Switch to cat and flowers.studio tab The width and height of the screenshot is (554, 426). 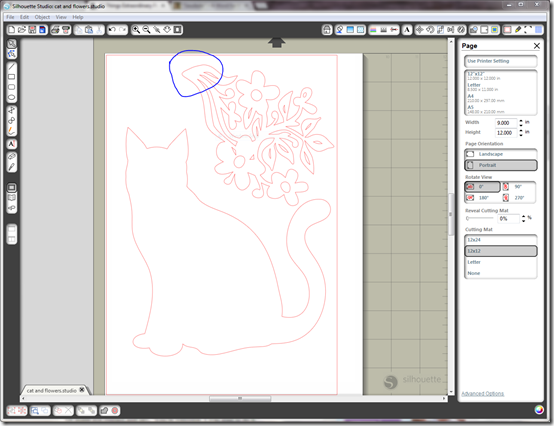tap(51, 390)
